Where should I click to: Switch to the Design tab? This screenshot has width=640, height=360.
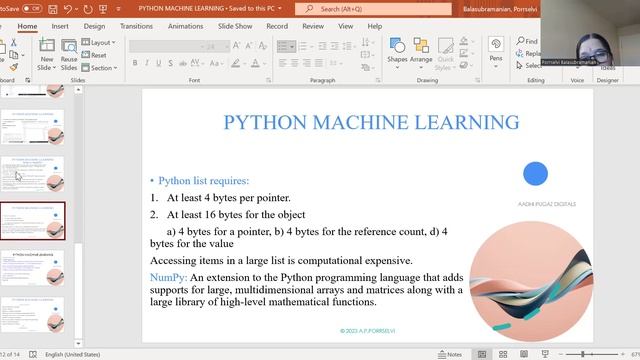94,26
